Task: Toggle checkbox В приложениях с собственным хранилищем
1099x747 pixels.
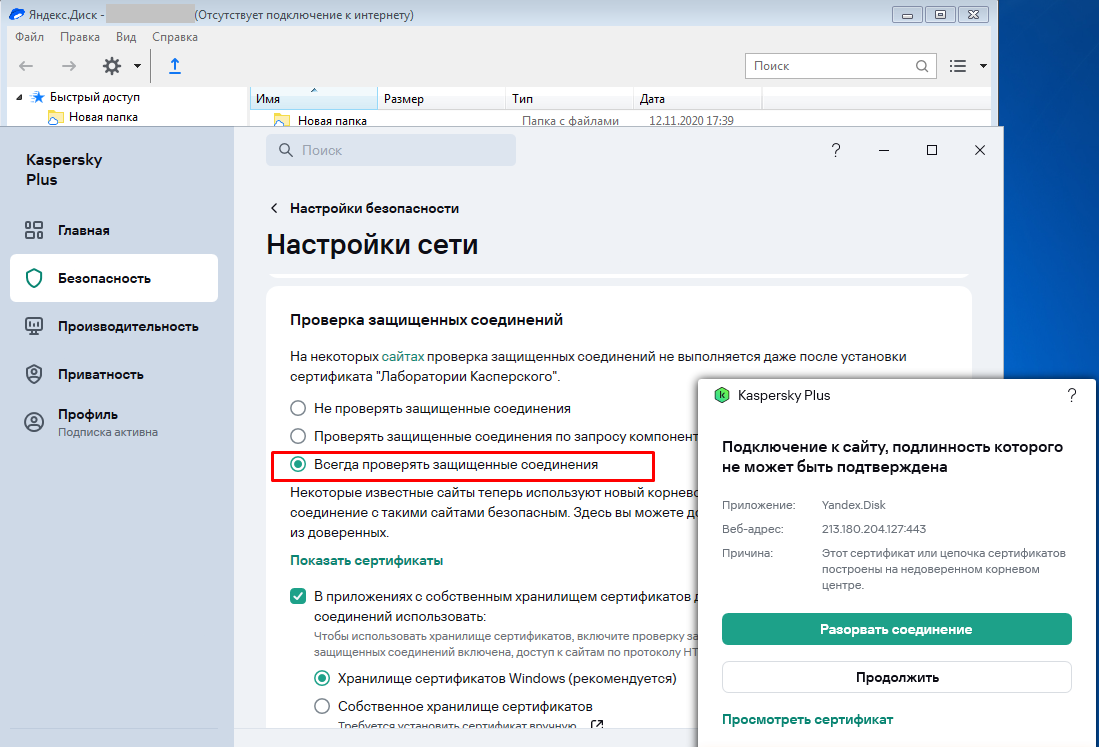Action: [x=298, y=596]
